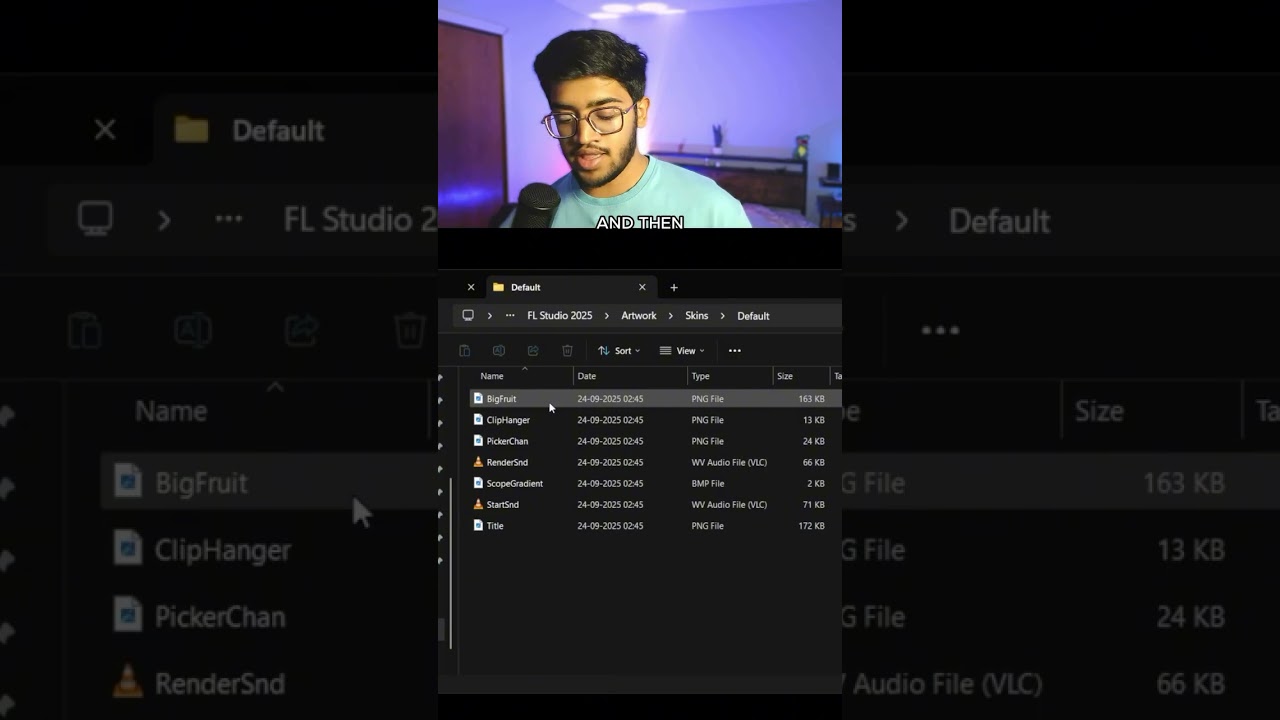Click the date cell in ClipHanger row
The image size is (1280, 720).
[609, 420]
